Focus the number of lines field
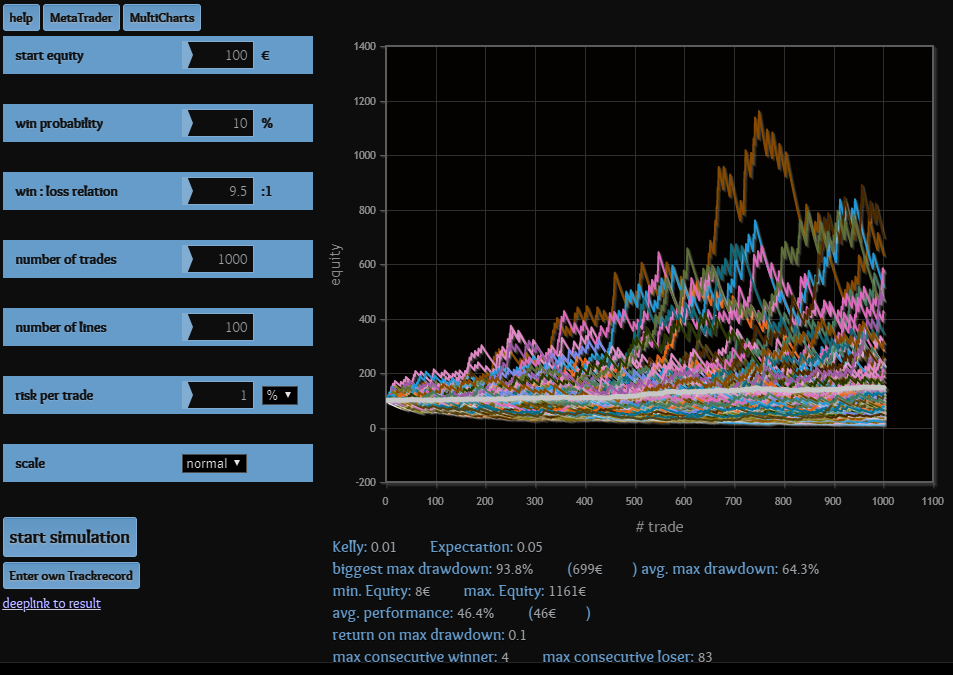This screenshot has width=953, height=675. [x=220, y=327]
